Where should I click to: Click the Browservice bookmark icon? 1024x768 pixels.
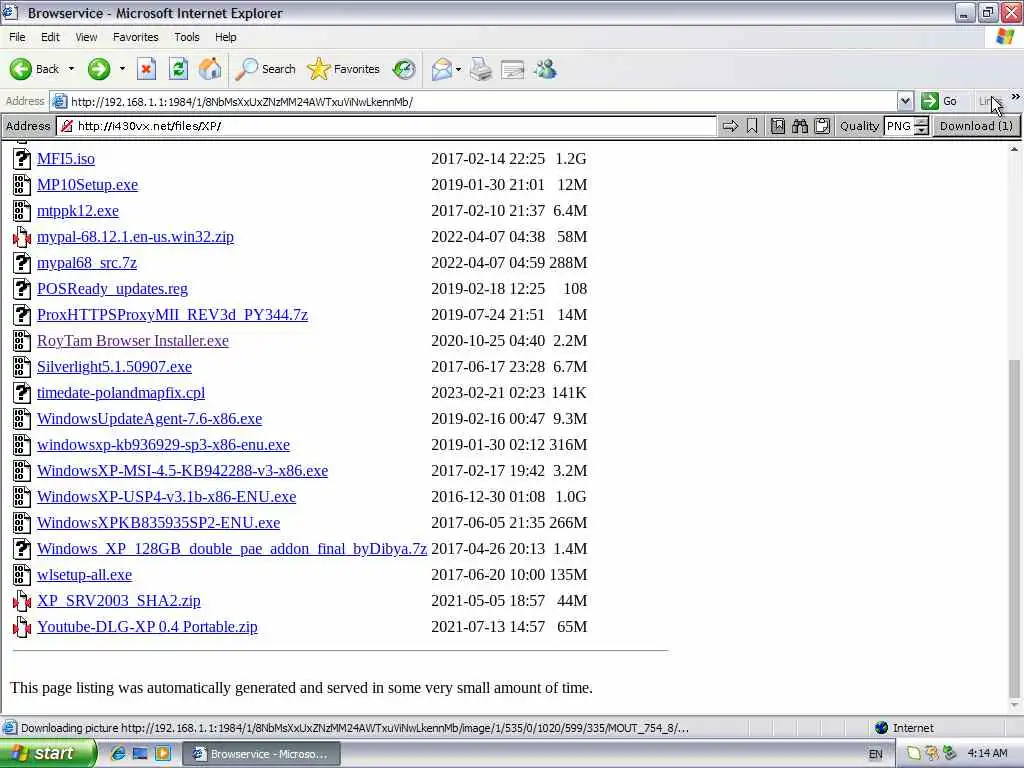(x=752, y=126)
